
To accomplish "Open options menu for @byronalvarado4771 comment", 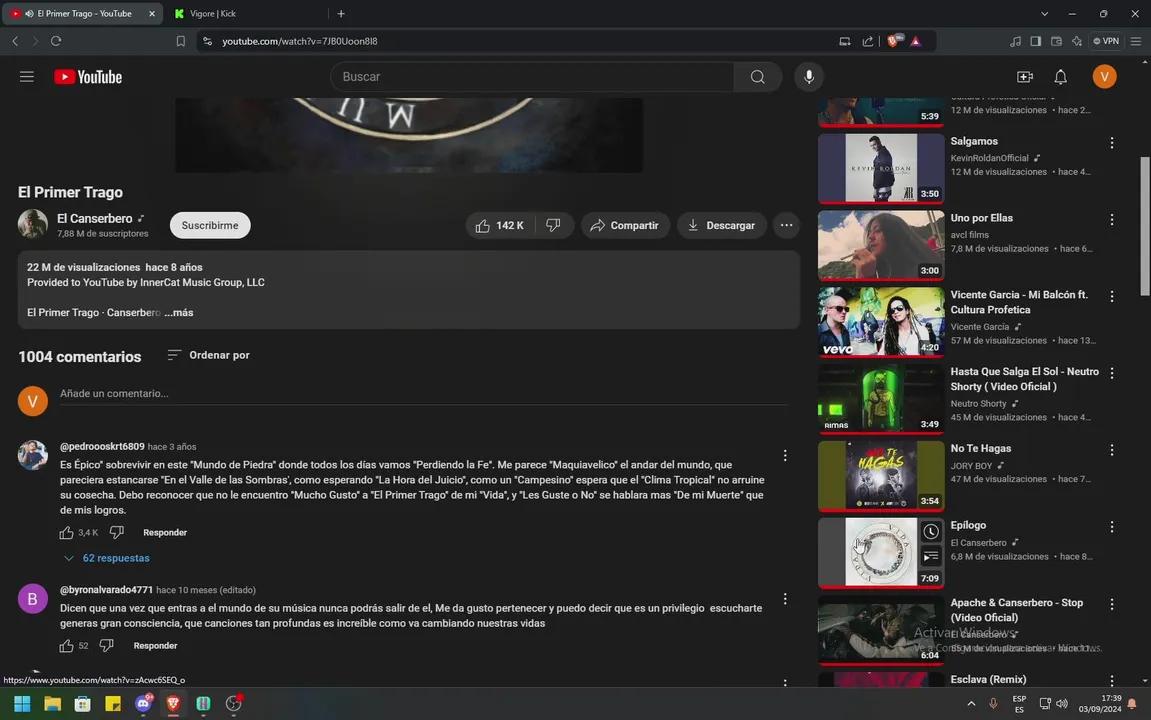I will [785, 599].
